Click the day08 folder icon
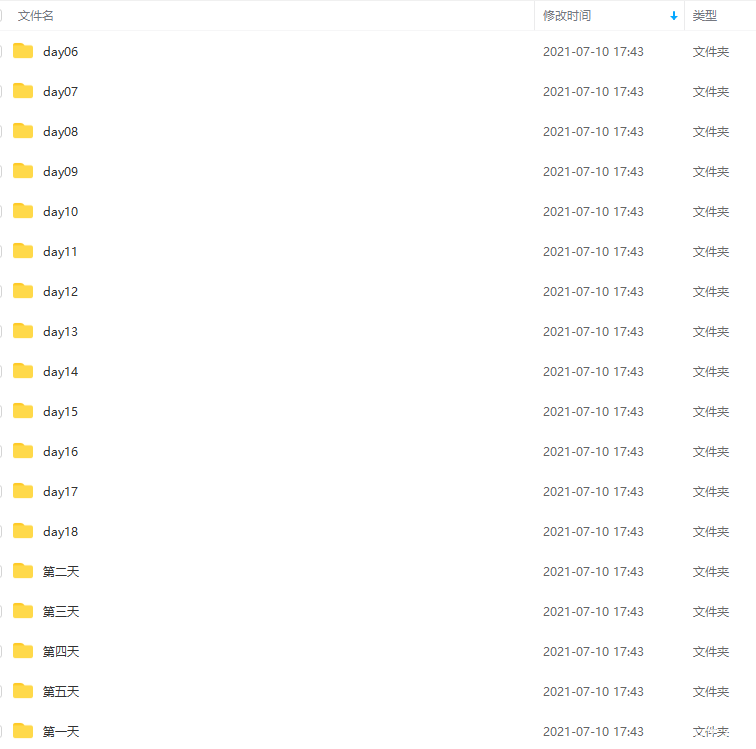The image size is (756, 749). point(23,131)
